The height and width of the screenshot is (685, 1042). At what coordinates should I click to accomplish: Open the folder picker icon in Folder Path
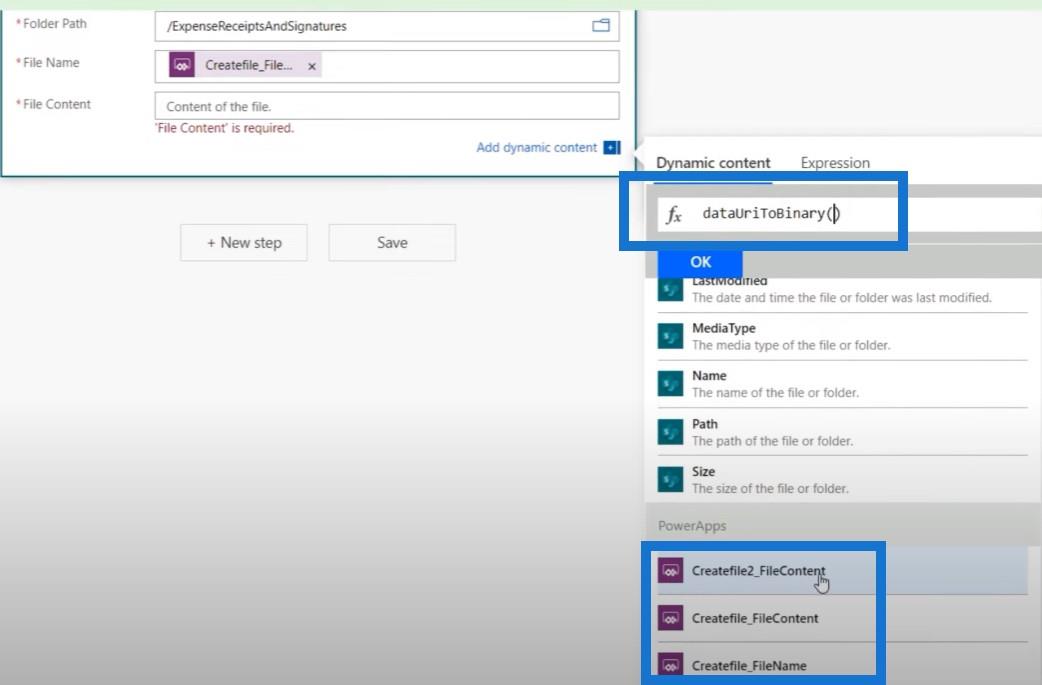(601, 26)
